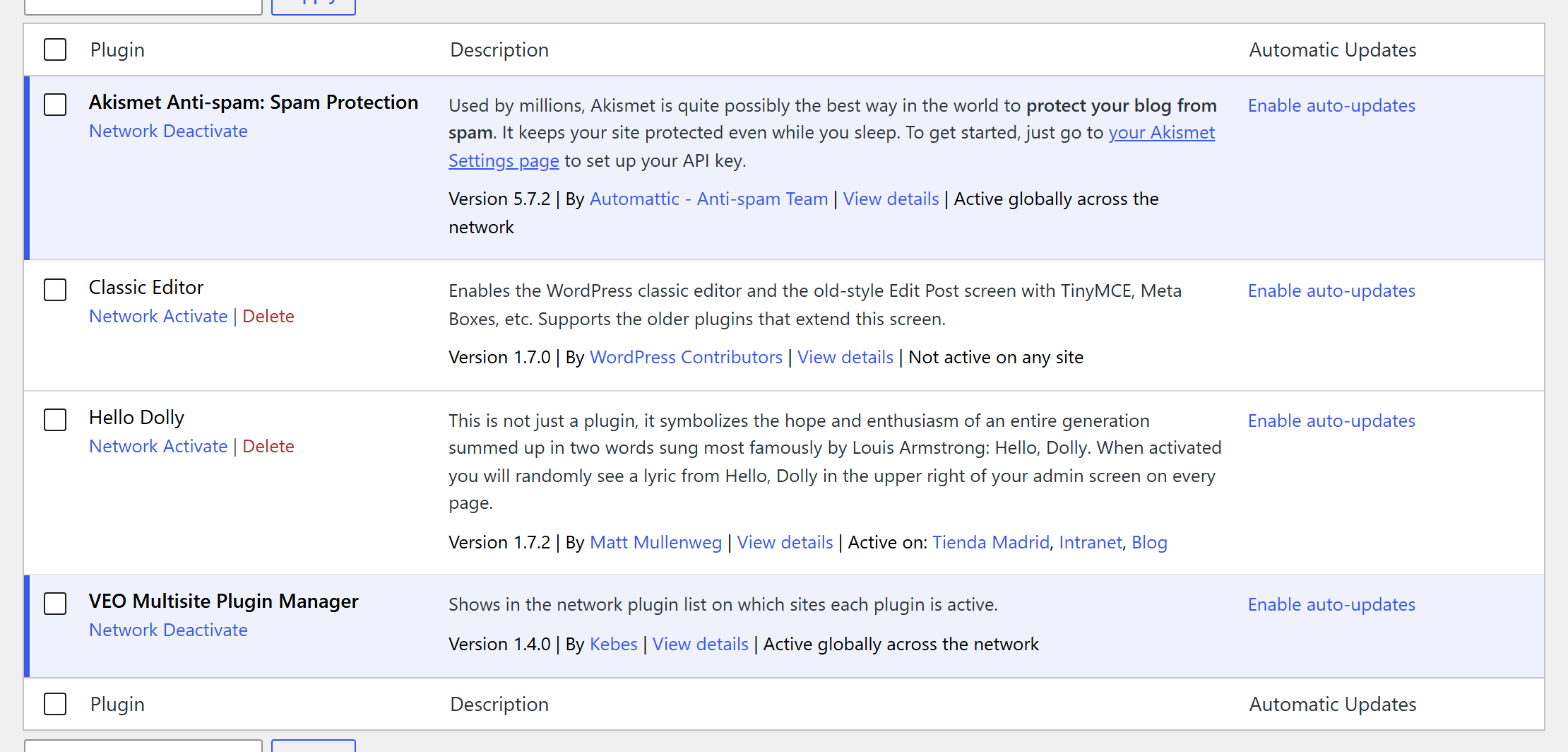The image size is (1568, 752).
Task: Click the VEO Multisite Plugin Manager title
Action: click(x=224, y=601)
